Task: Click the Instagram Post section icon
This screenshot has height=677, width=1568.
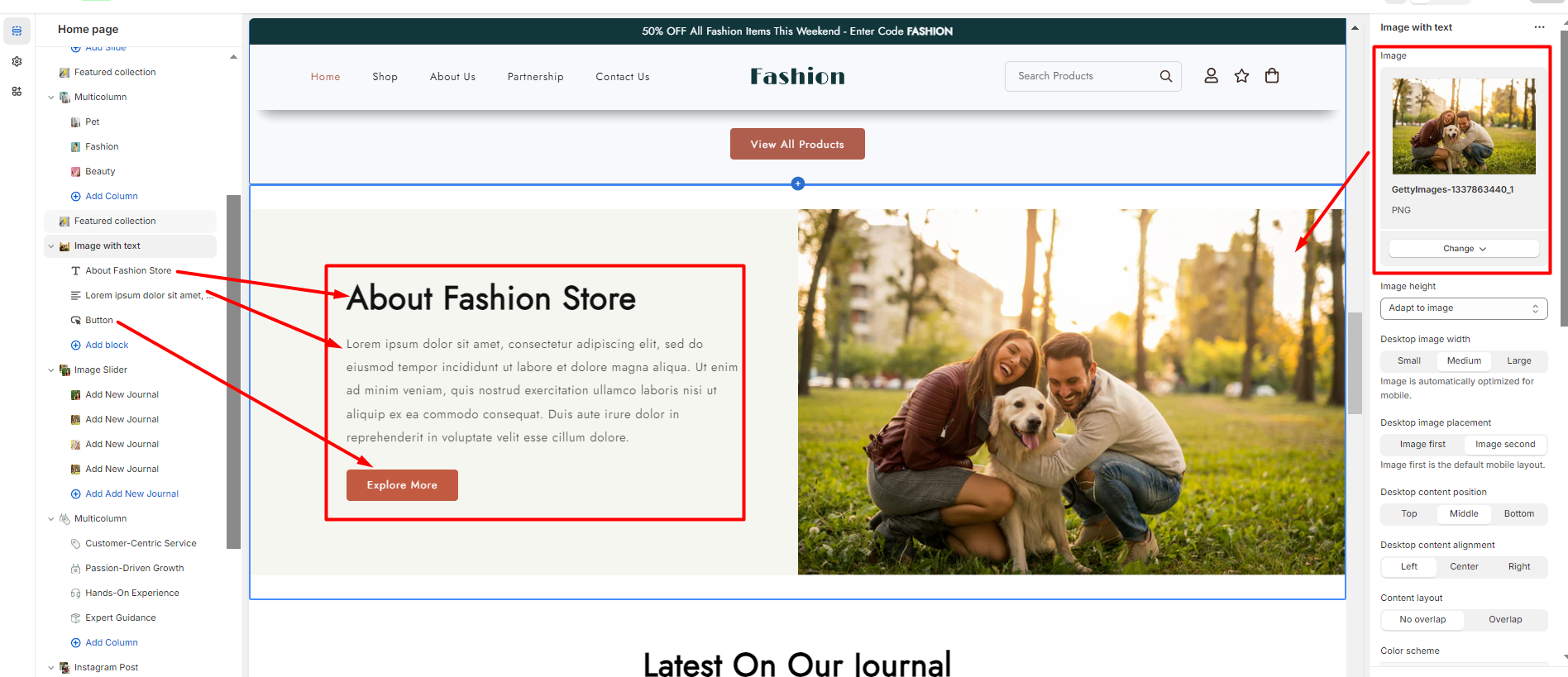Action: coord(65,667)
